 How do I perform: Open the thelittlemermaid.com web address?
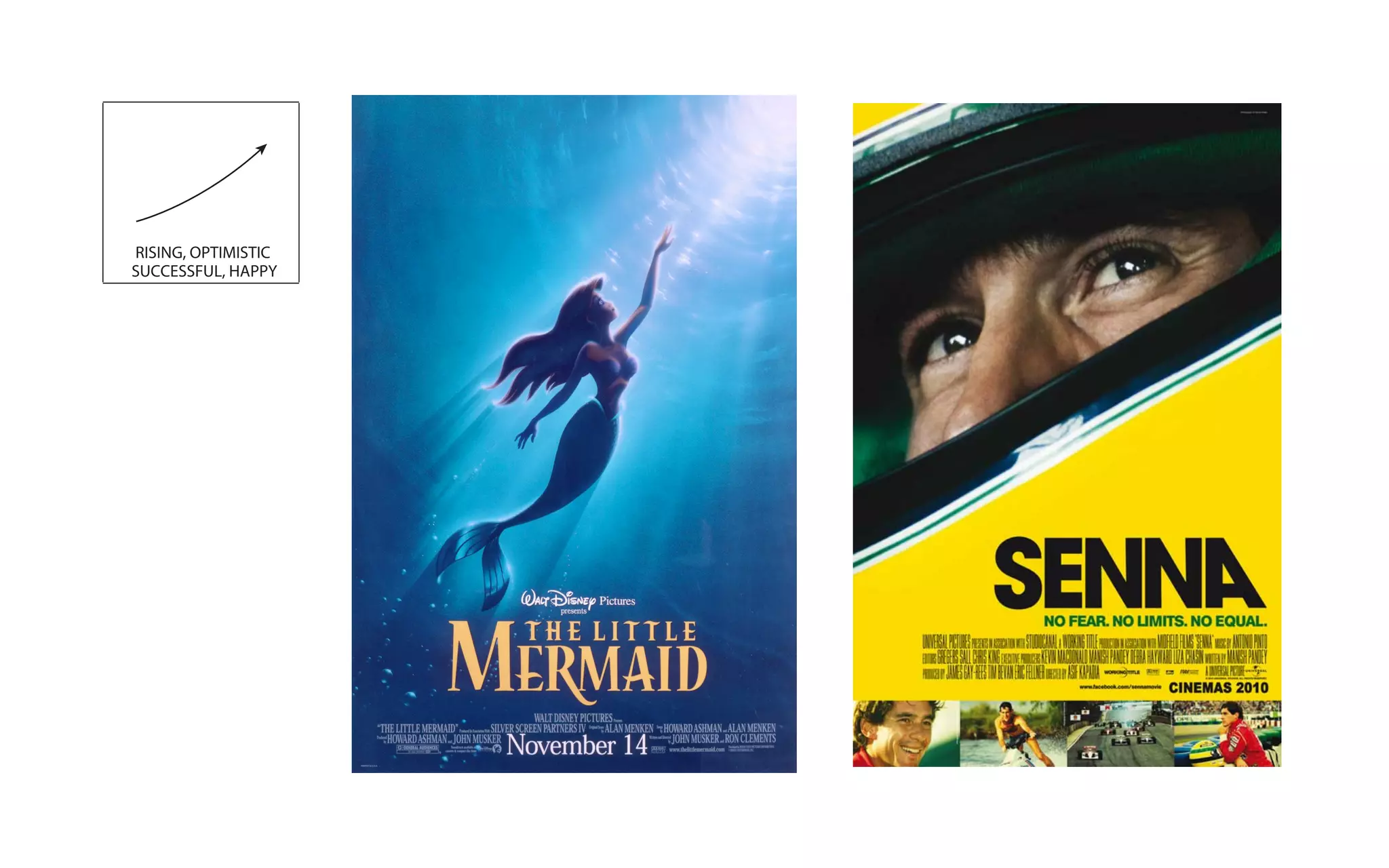point(697,749)
